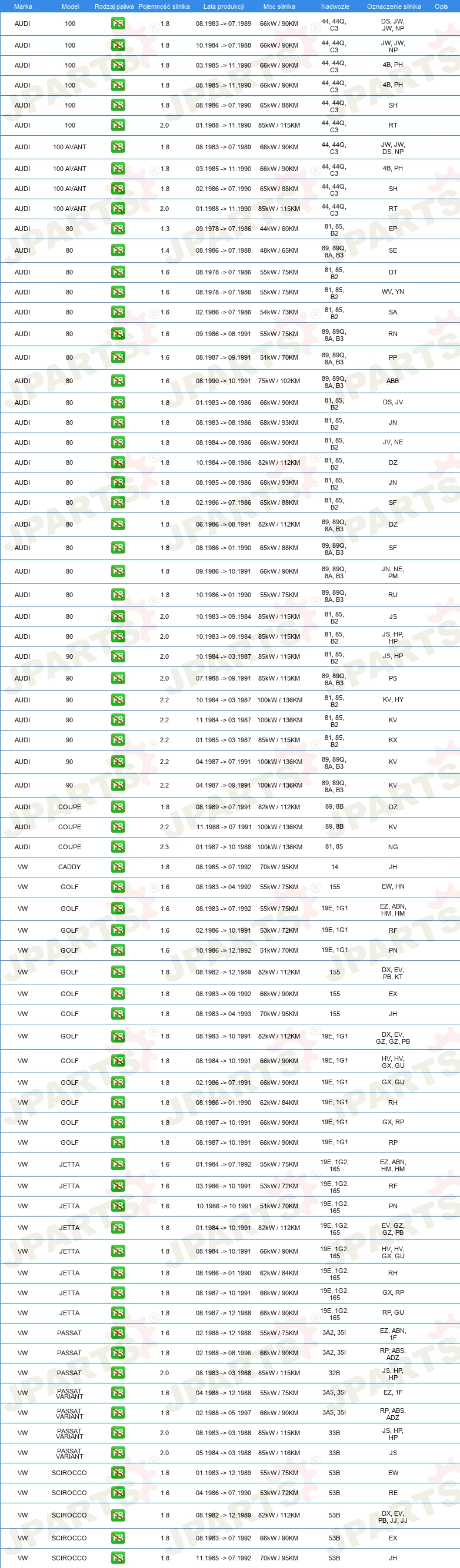Click the 'ABB' engine code cell
This screenshot has width=460, height=1568.
point(393,381)
